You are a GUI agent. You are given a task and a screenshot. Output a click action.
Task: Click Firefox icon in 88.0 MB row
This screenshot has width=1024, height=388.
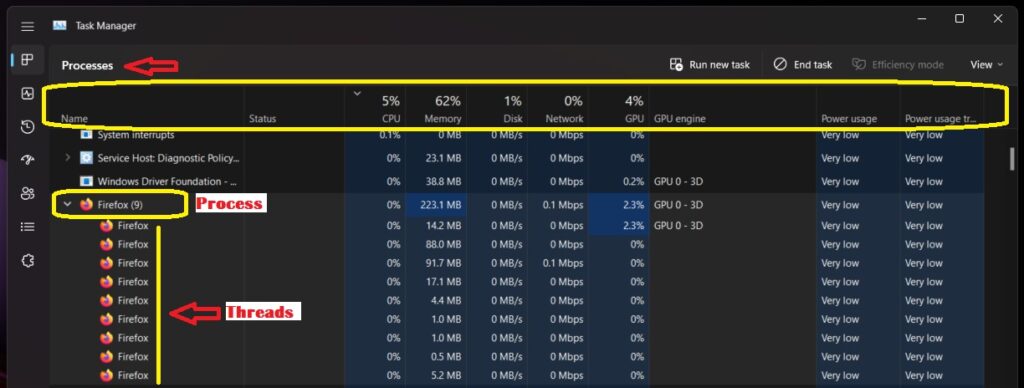pyautogui.click(x=106, y=244)
